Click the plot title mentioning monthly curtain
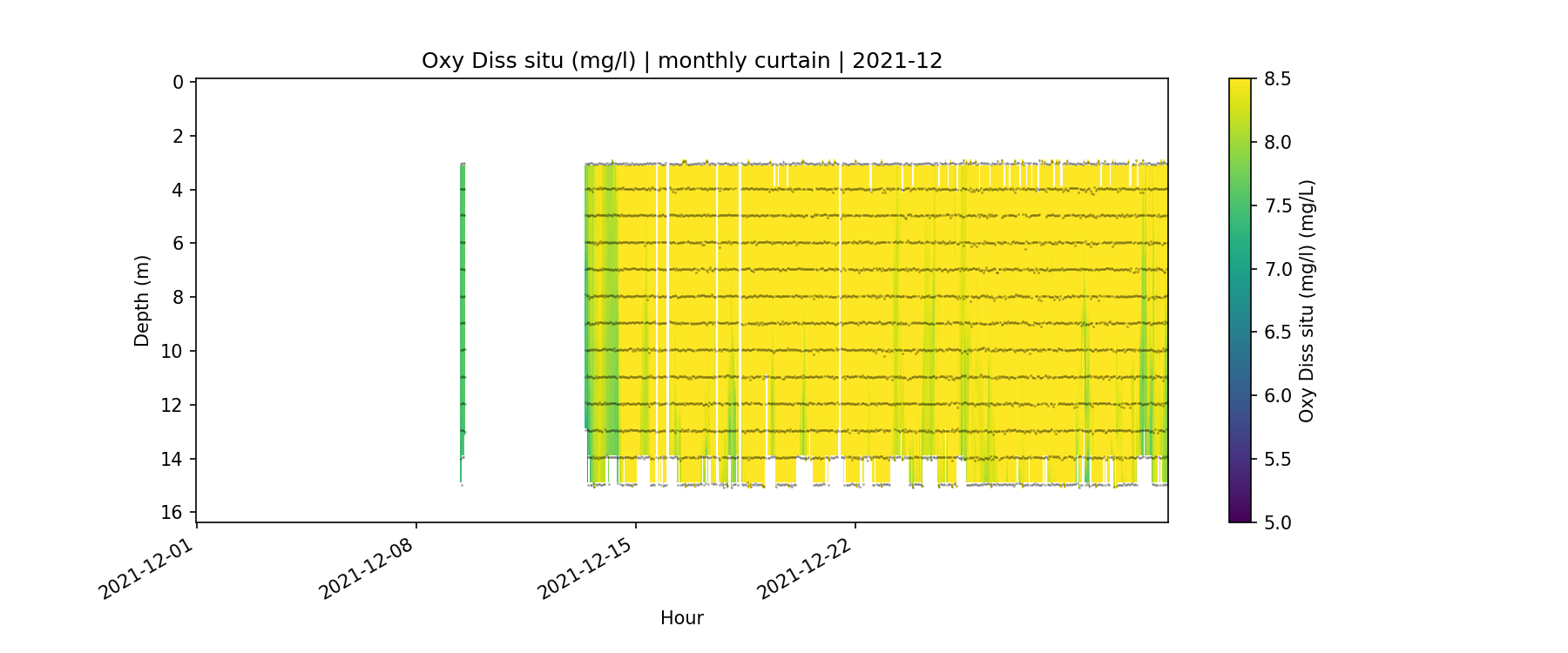Image resolution: width=1568 pixels, height=653 pixels. (x=681, y=61)
